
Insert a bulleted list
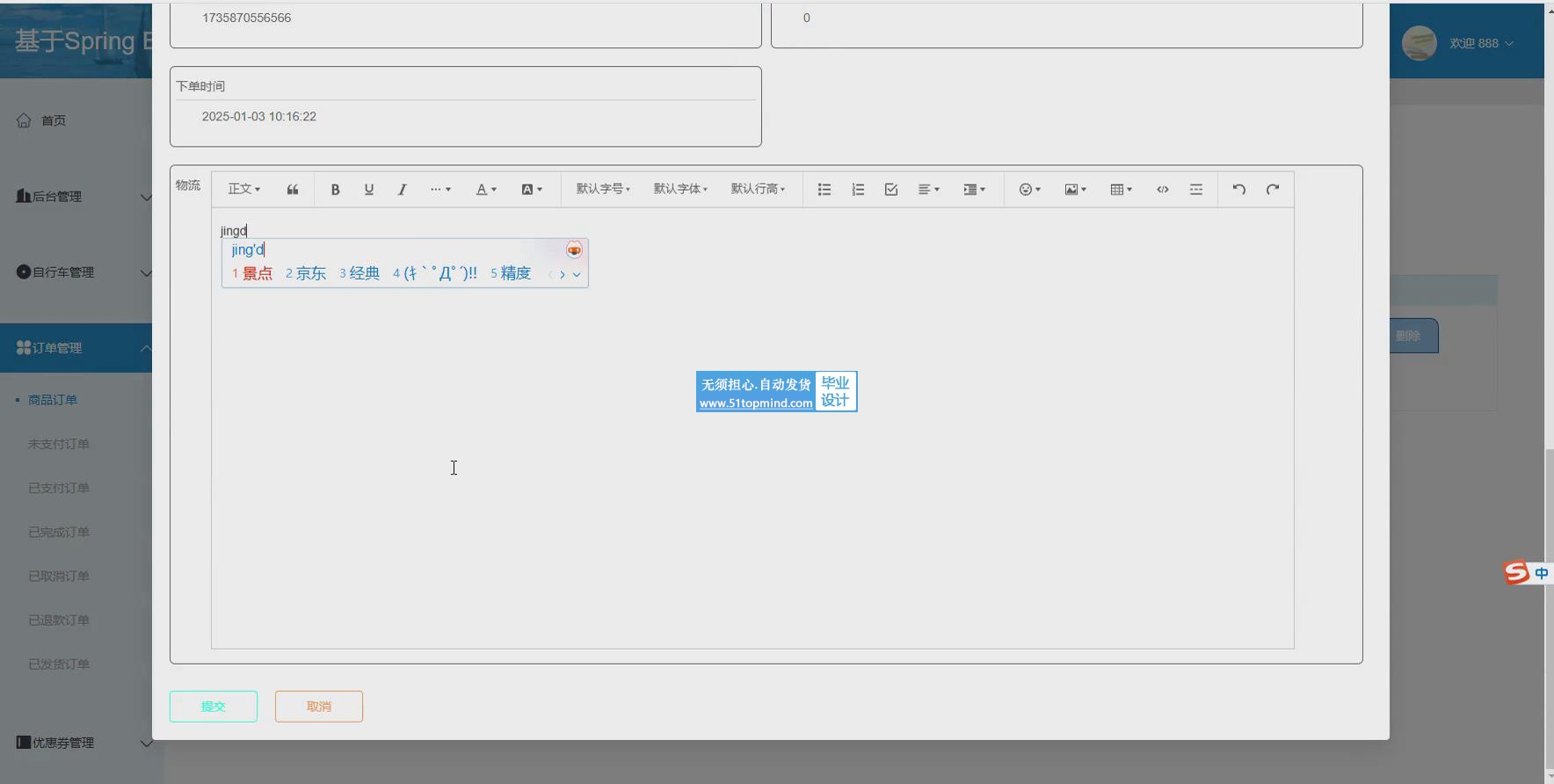tap(824, 190)
